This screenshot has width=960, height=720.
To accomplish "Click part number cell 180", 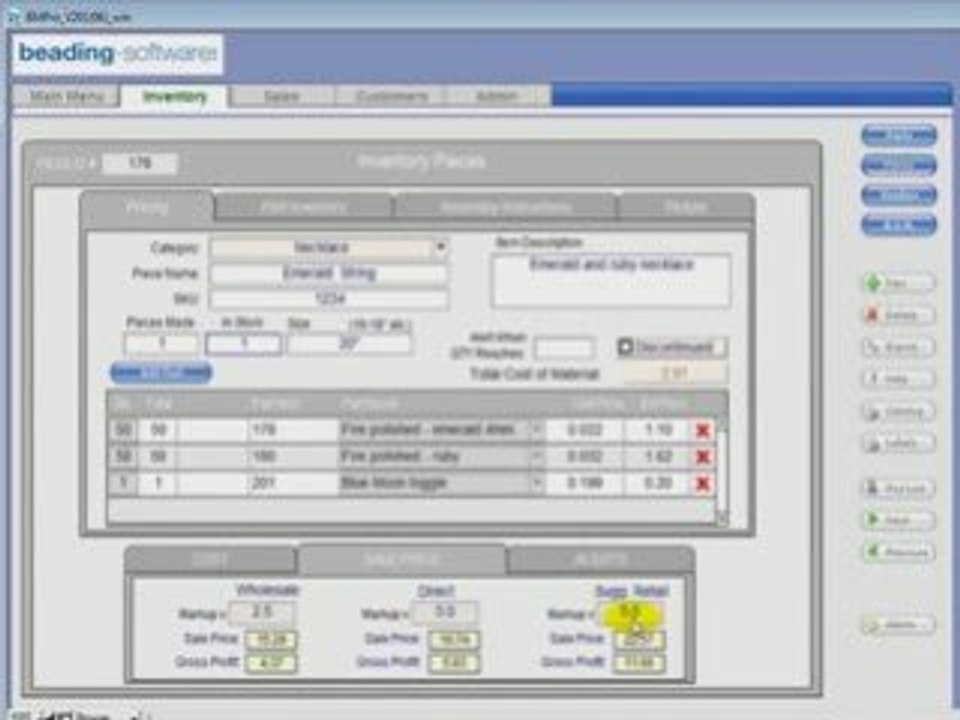I will click(x=293, y=457).
